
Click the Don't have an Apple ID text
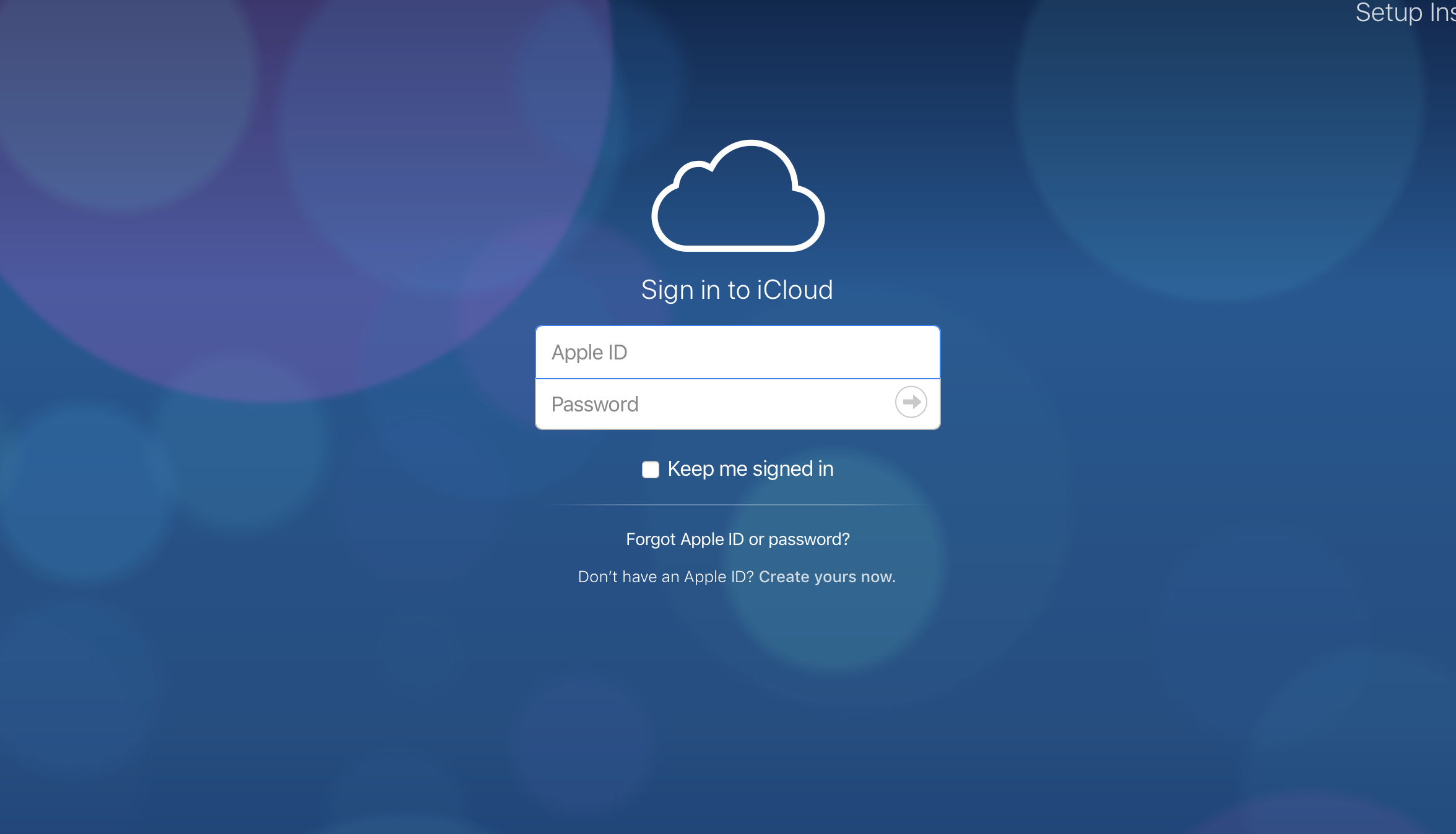click(x=665, y=577)
